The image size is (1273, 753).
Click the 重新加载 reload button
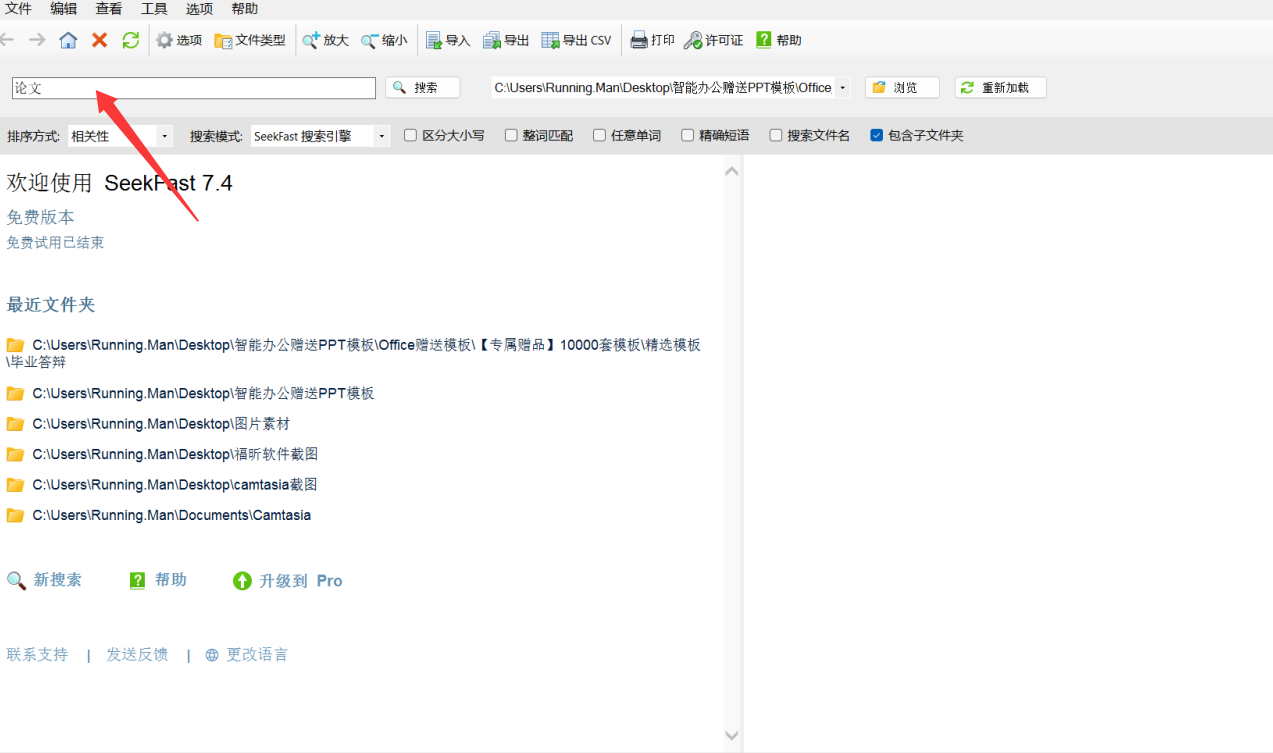click(1000, 88)
